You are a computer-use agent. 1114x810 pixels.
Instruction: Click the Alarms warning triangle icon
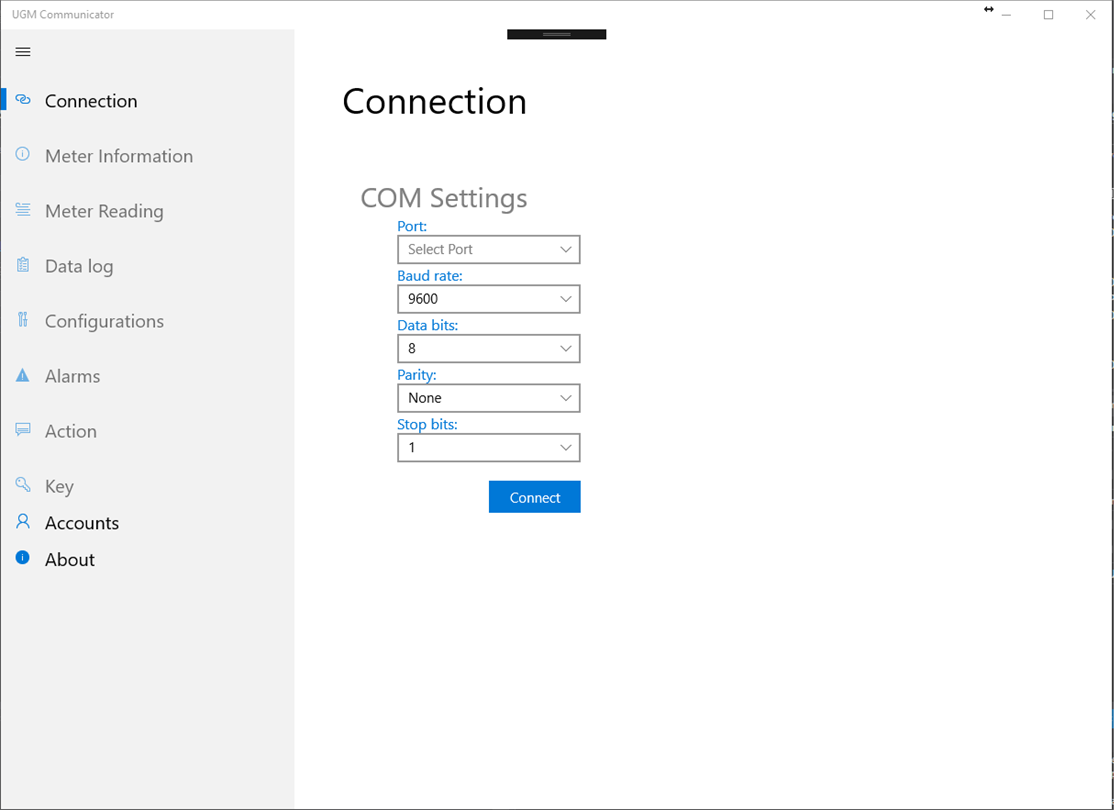(23, 376)
